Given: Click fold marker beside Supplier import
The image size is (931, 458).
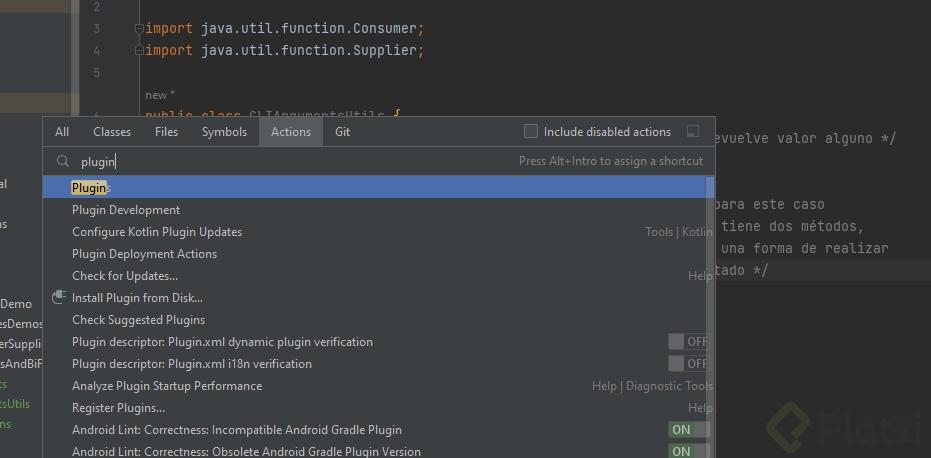Looking at the screenshot, I should 140,50.
